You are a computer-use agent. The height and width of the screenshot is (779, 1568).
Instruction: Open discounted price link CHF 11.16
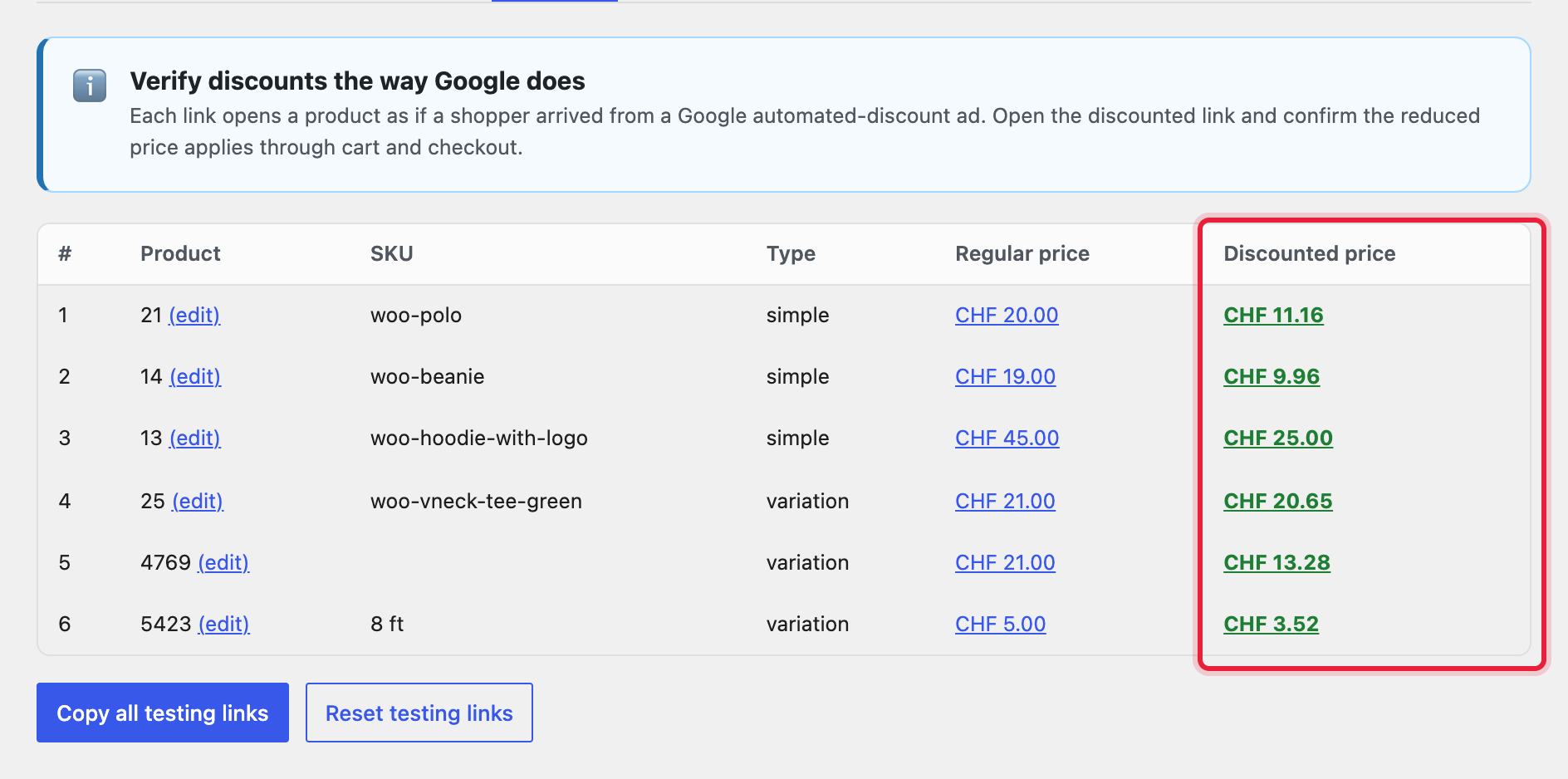tap(1273, 316)
